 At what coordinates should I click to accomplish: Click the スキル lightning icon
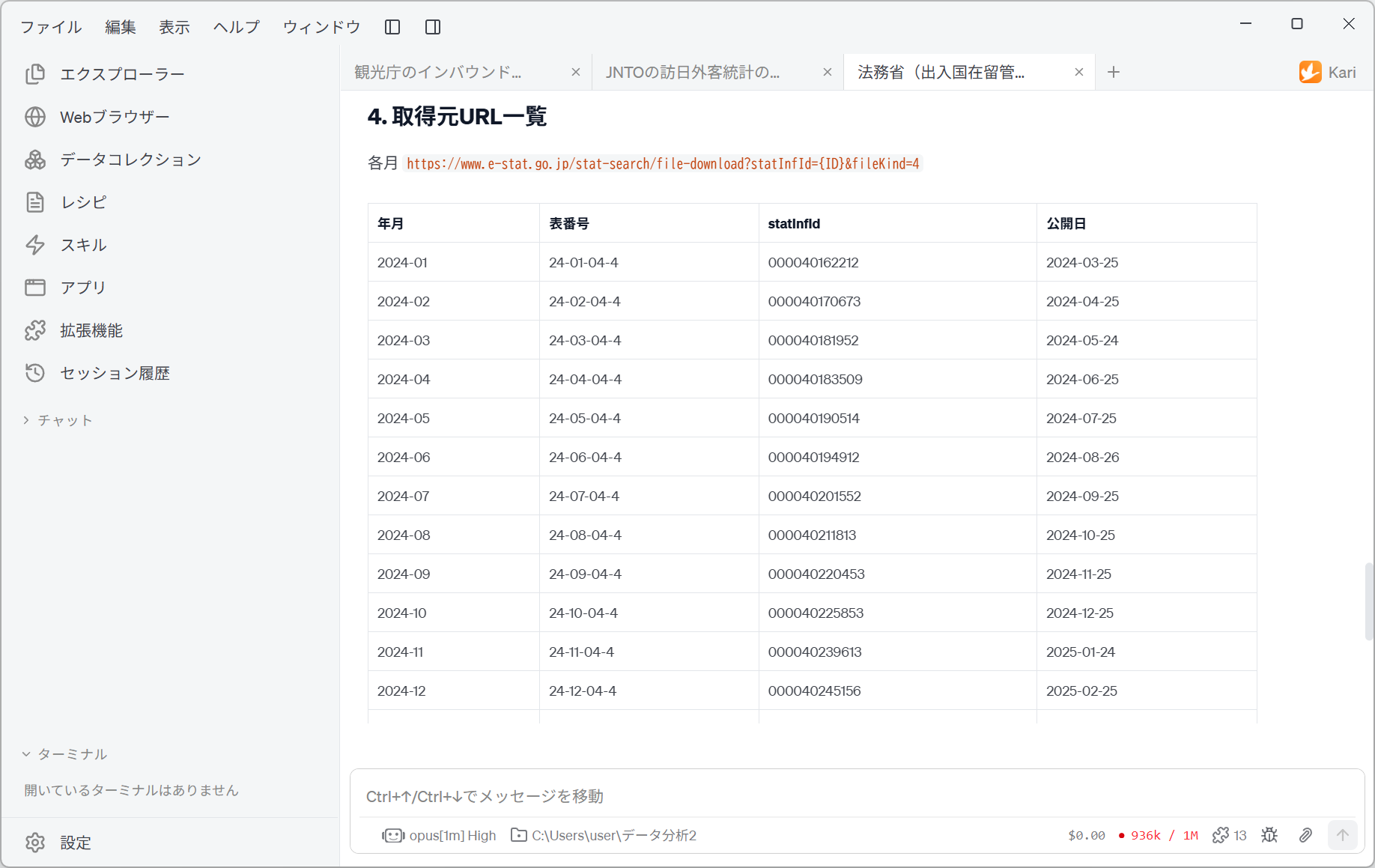click(x=35, y=245)
